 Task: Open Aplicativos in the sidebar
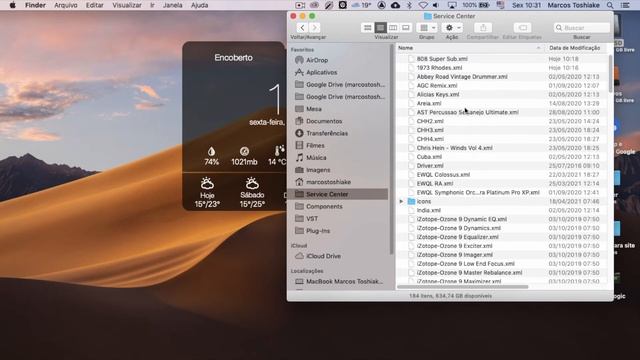click(322, 72)
